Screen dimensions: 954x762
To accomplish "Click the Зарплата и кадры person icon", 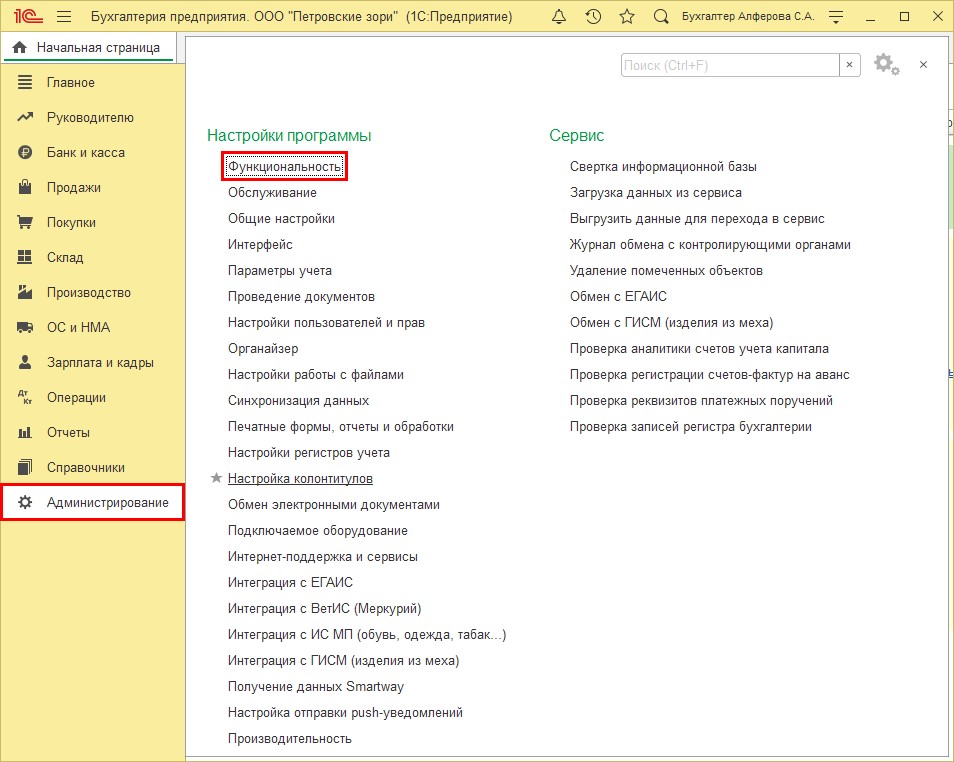I will click(x=25, y=362).
